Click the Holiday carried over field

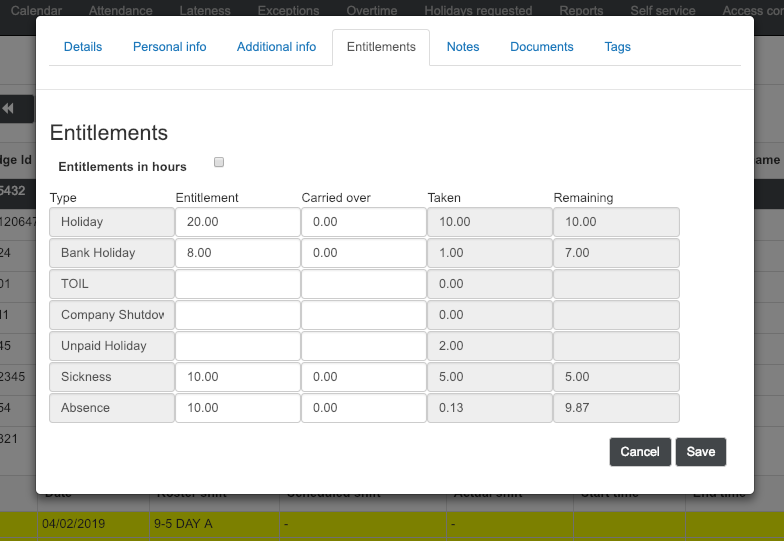pos(363,222)
